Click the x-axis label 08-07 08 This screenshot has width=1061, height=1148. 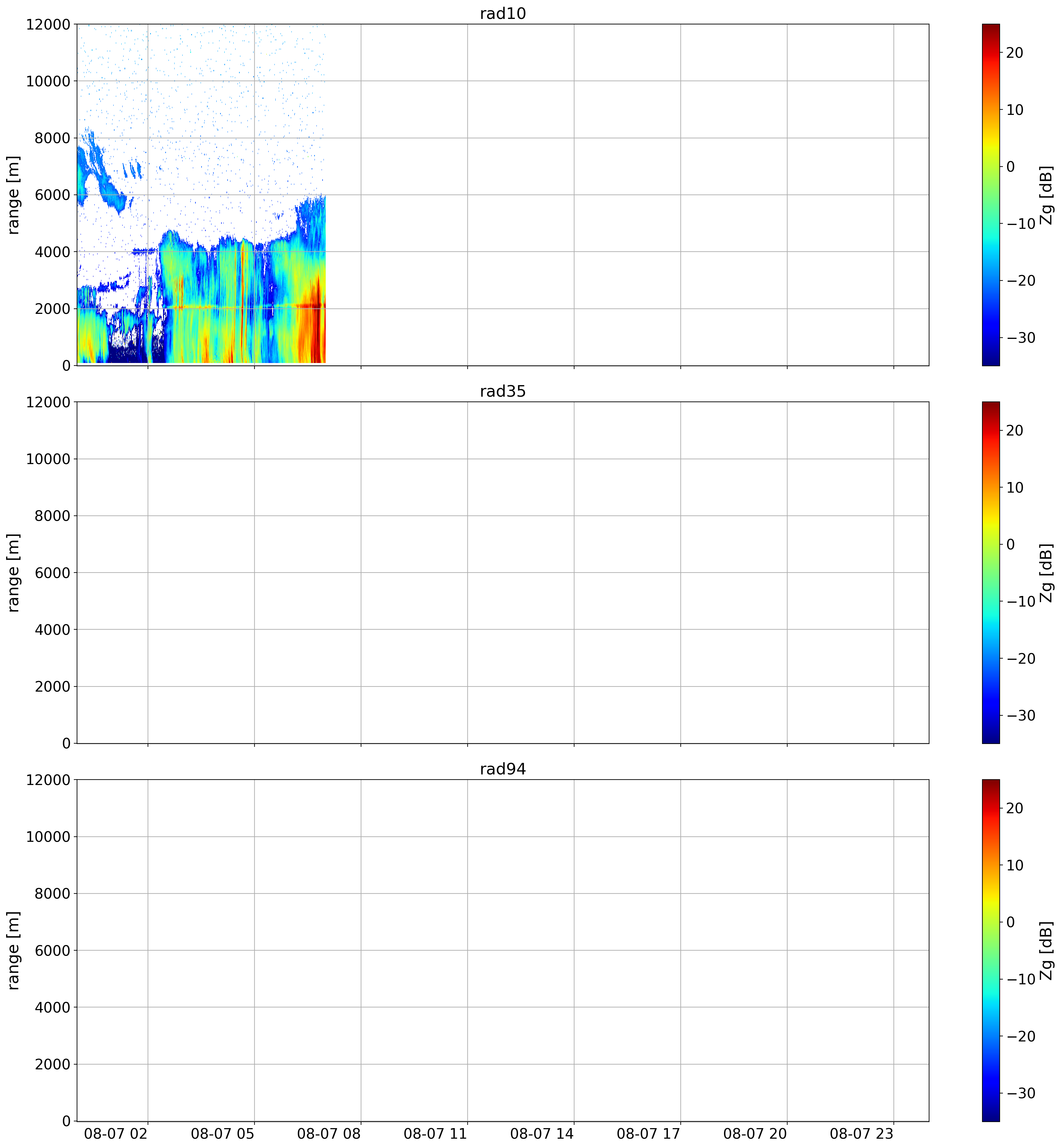click(x=329, y=1134)
